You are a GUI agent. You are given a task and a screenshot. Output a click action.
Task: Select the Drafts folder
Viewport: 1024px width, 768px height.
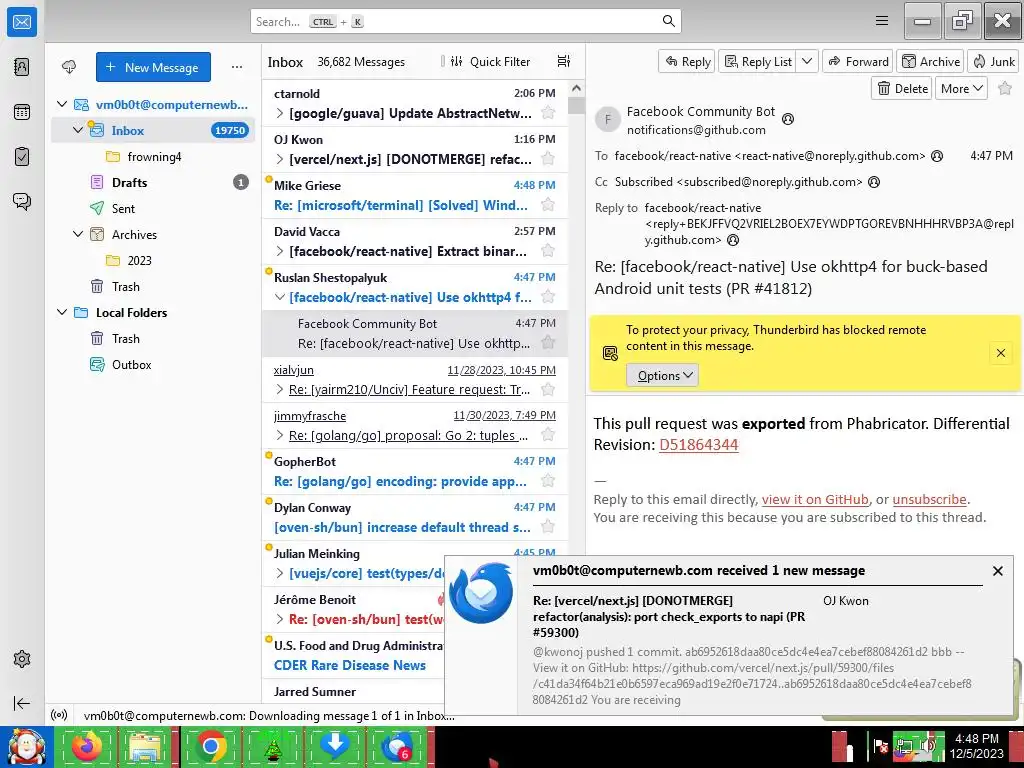[x=153, y=182]
